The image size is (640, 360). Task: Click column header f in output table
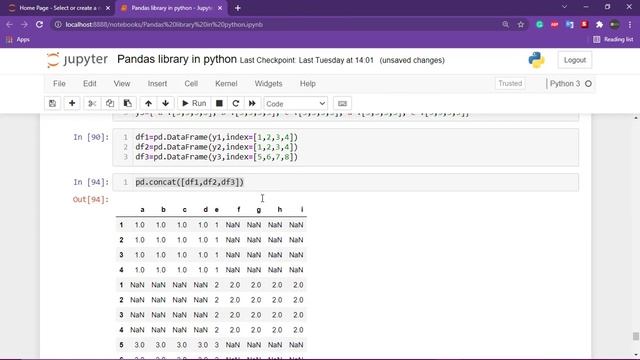[x=239, y=210]
